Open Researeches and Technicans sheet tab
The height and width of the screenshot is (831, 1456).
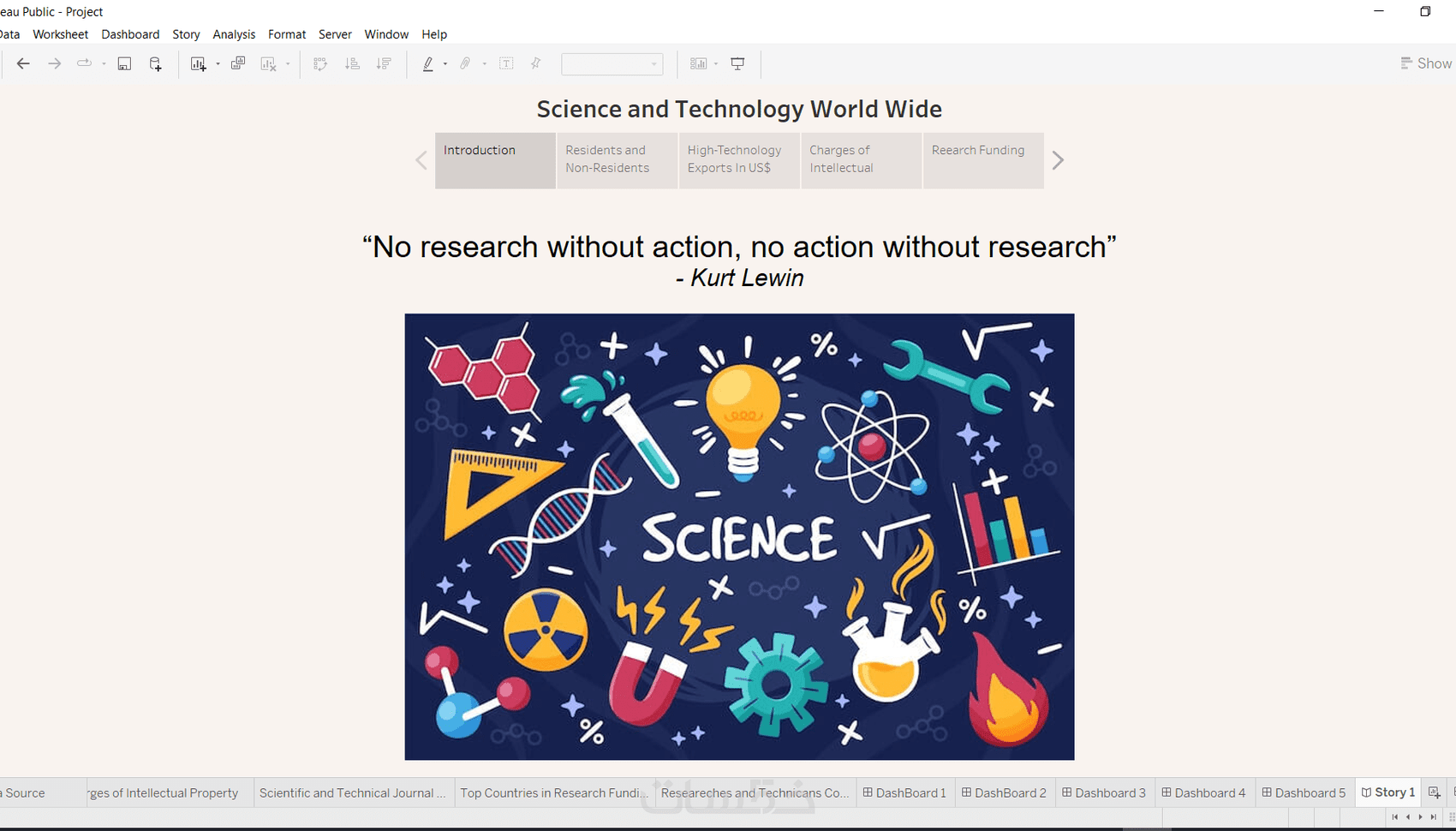point(755,792)
